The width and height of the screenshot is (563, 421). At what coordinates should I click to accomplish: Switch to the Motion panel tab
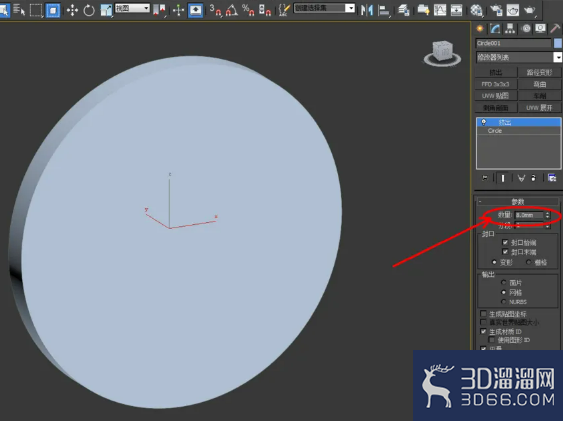(526, 29)
